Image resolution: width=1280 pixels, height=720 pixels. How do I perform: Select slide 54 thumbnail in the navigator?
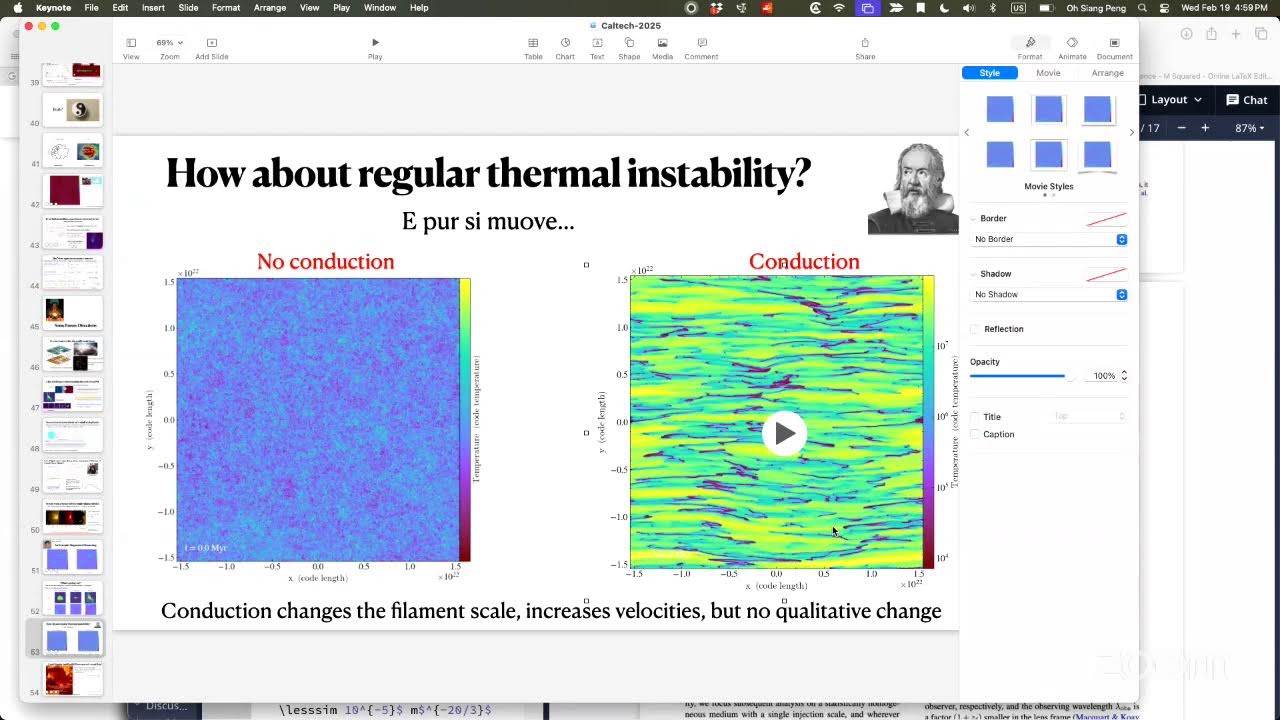click(72, 678)
